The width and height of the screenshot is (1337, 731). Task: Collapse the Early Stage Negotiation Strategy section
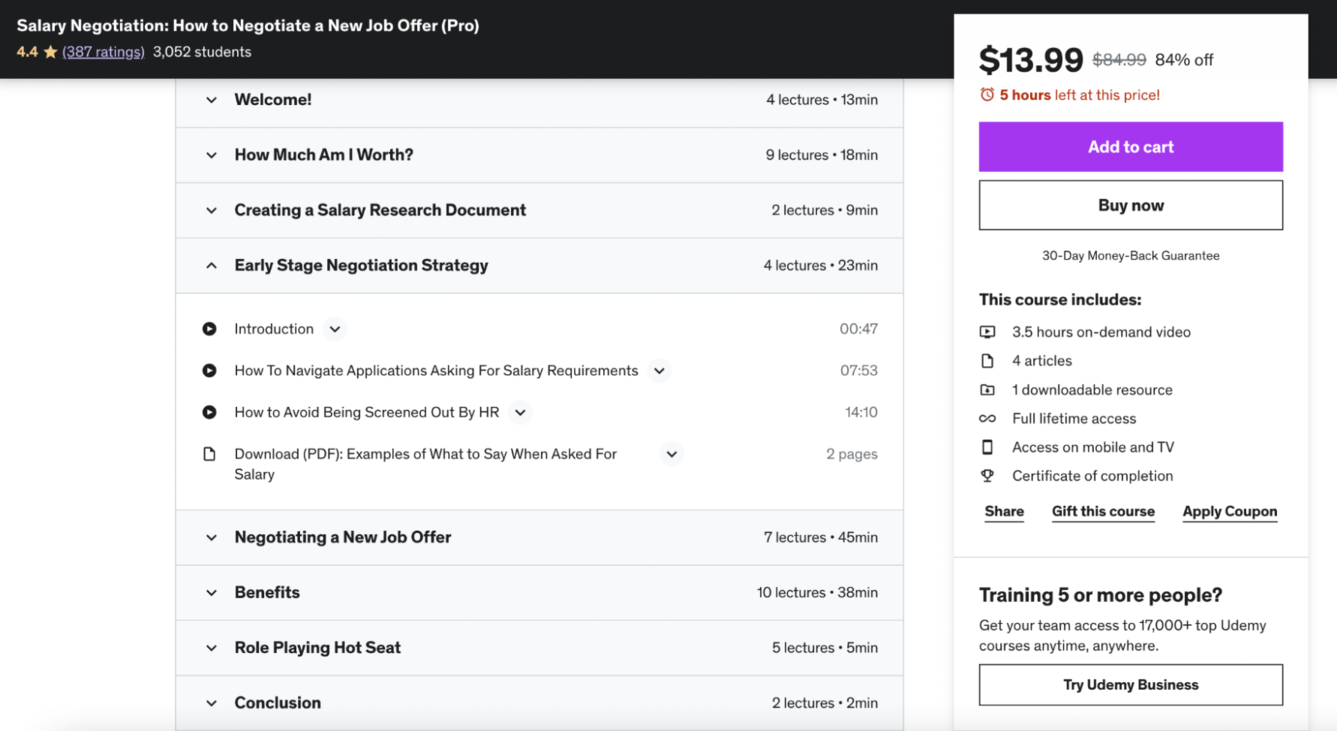coord(211,266)
